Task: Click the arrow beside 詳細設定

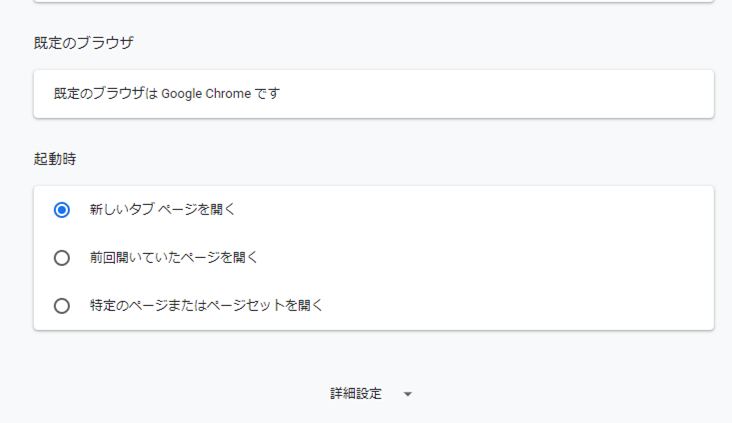Action: coord(408,394)
